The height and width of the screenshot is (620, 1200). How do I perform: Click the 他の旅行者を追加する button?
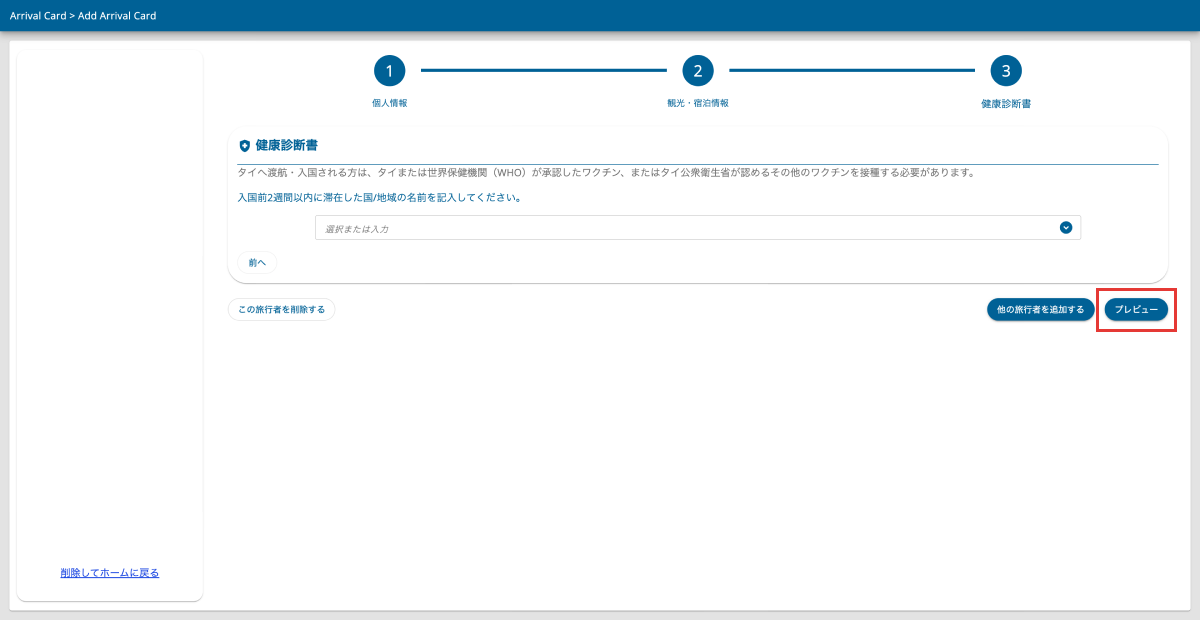pos(1040,310)
